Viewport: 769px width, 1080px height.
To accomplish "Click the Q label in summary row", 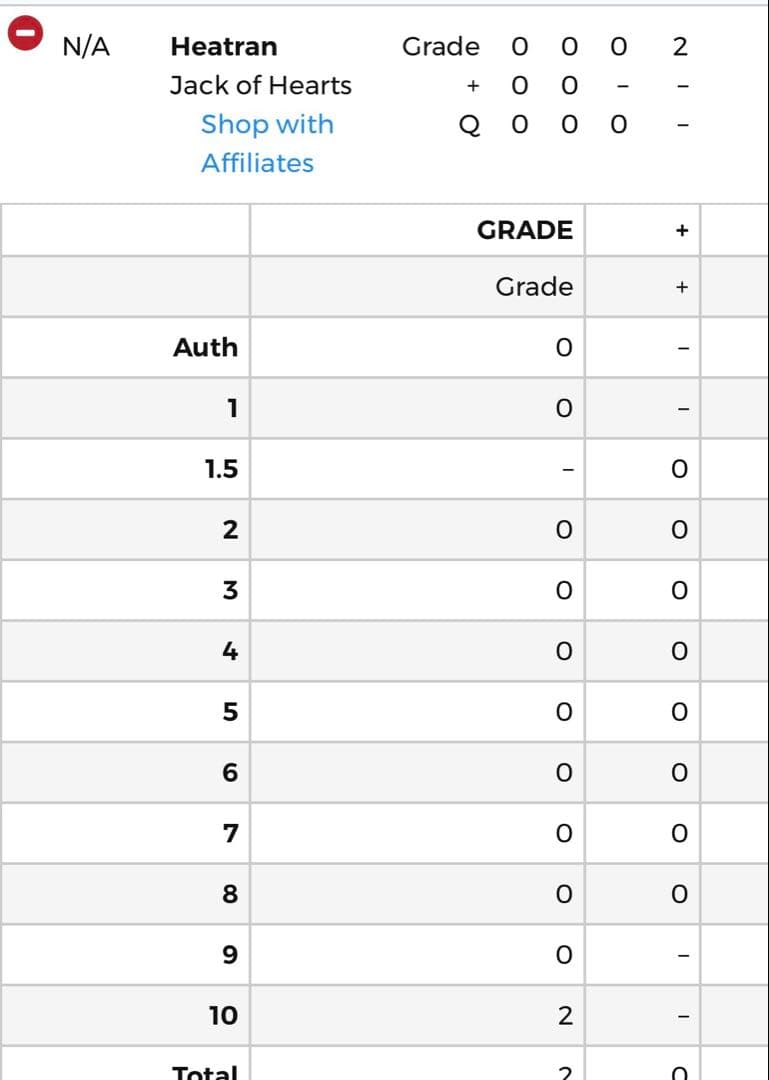I will (468, 125).
